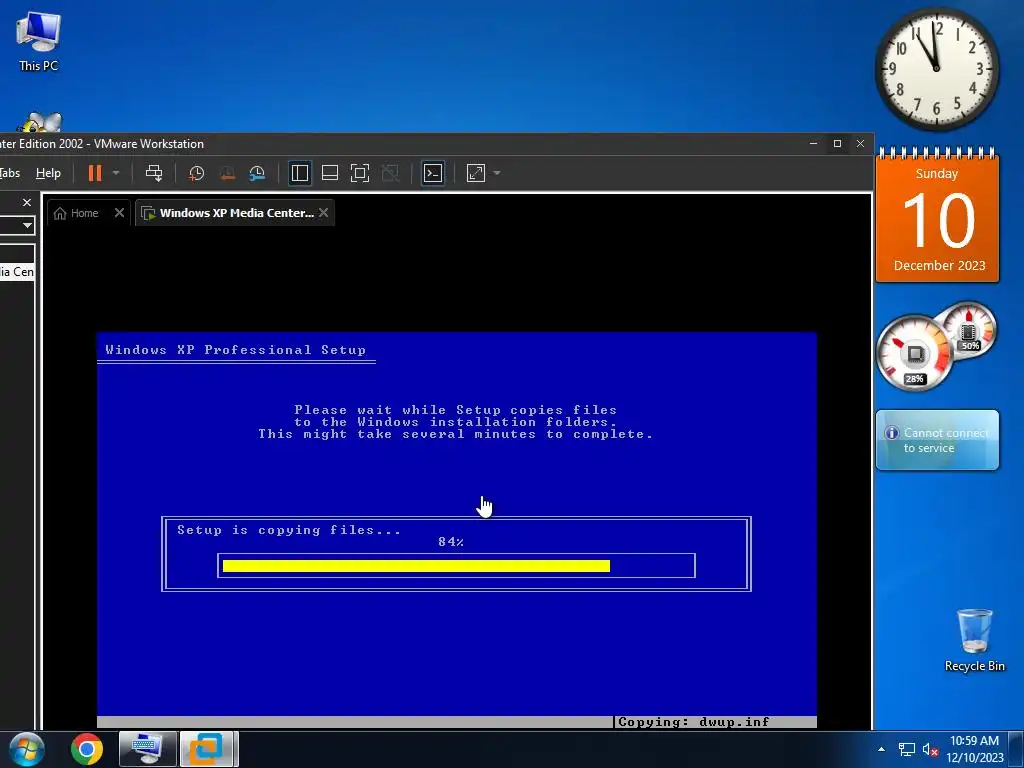Click the CPU meter gadget
Viewport: 1024px width, 768px height.
point(914,353)
